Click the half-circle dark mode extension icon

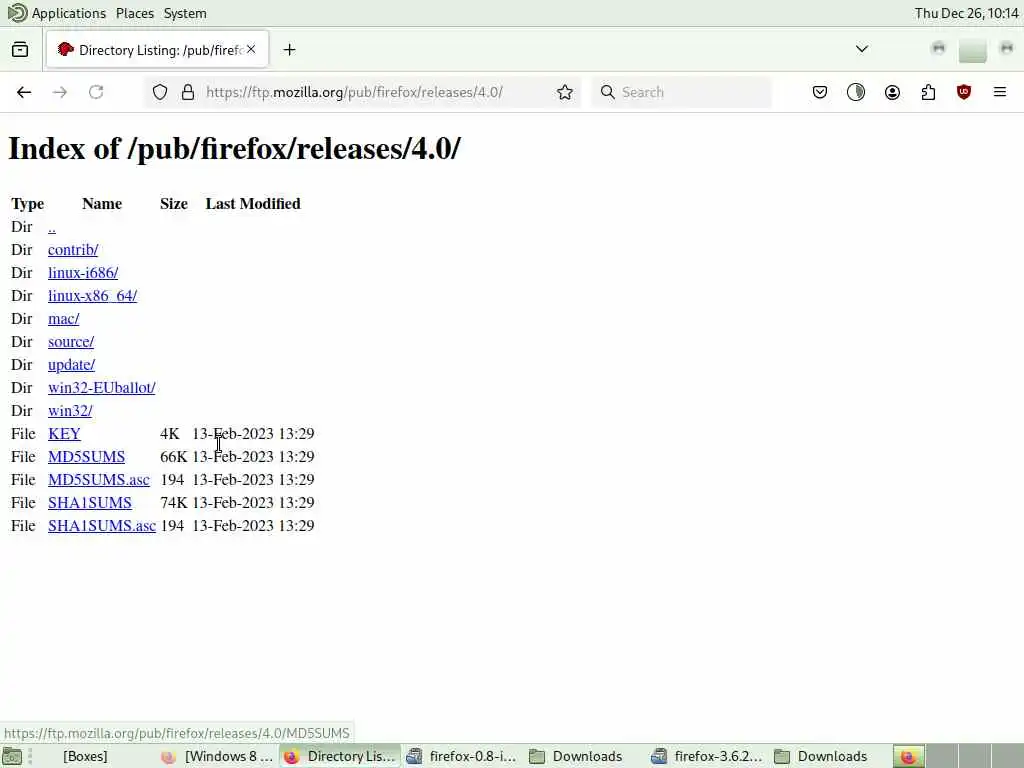click(x=856, y=92)
